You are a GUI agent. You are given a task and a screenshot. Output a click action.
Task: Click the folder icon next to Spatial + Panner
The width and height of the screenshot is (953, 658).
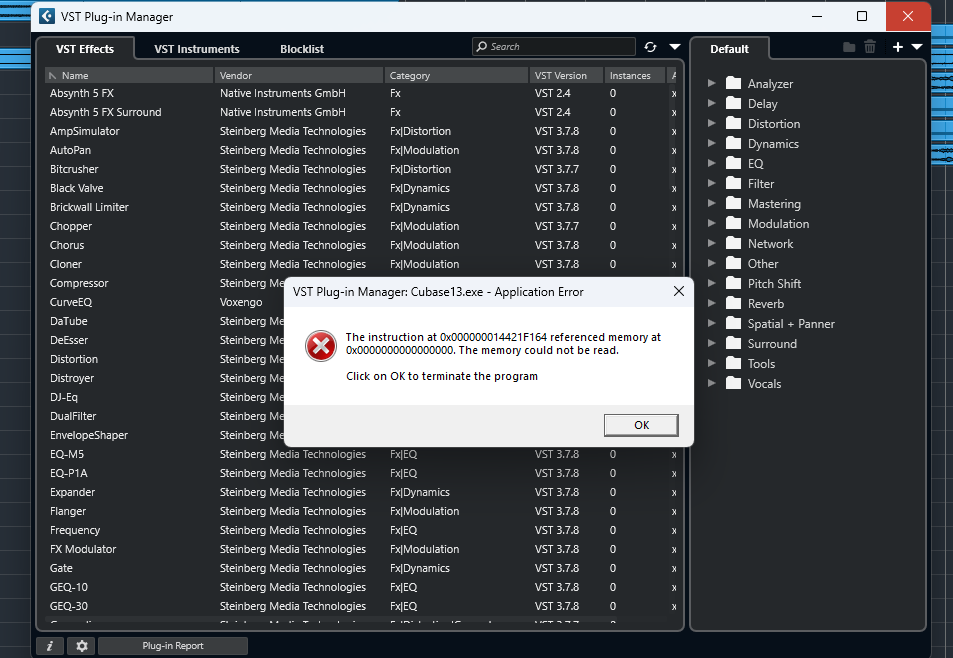click(x=734, y=323)
